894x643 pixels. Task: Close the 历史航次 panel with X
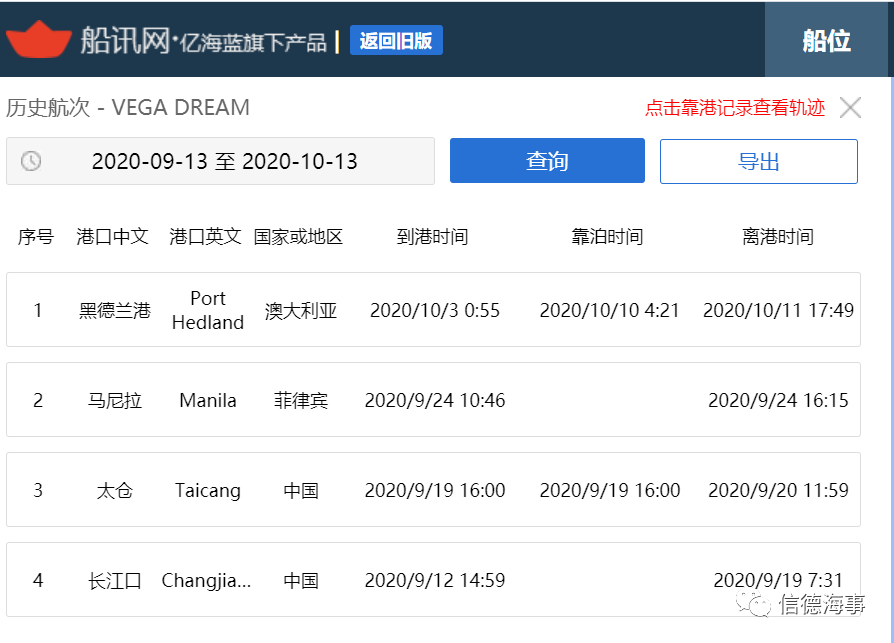click(850, 107)
